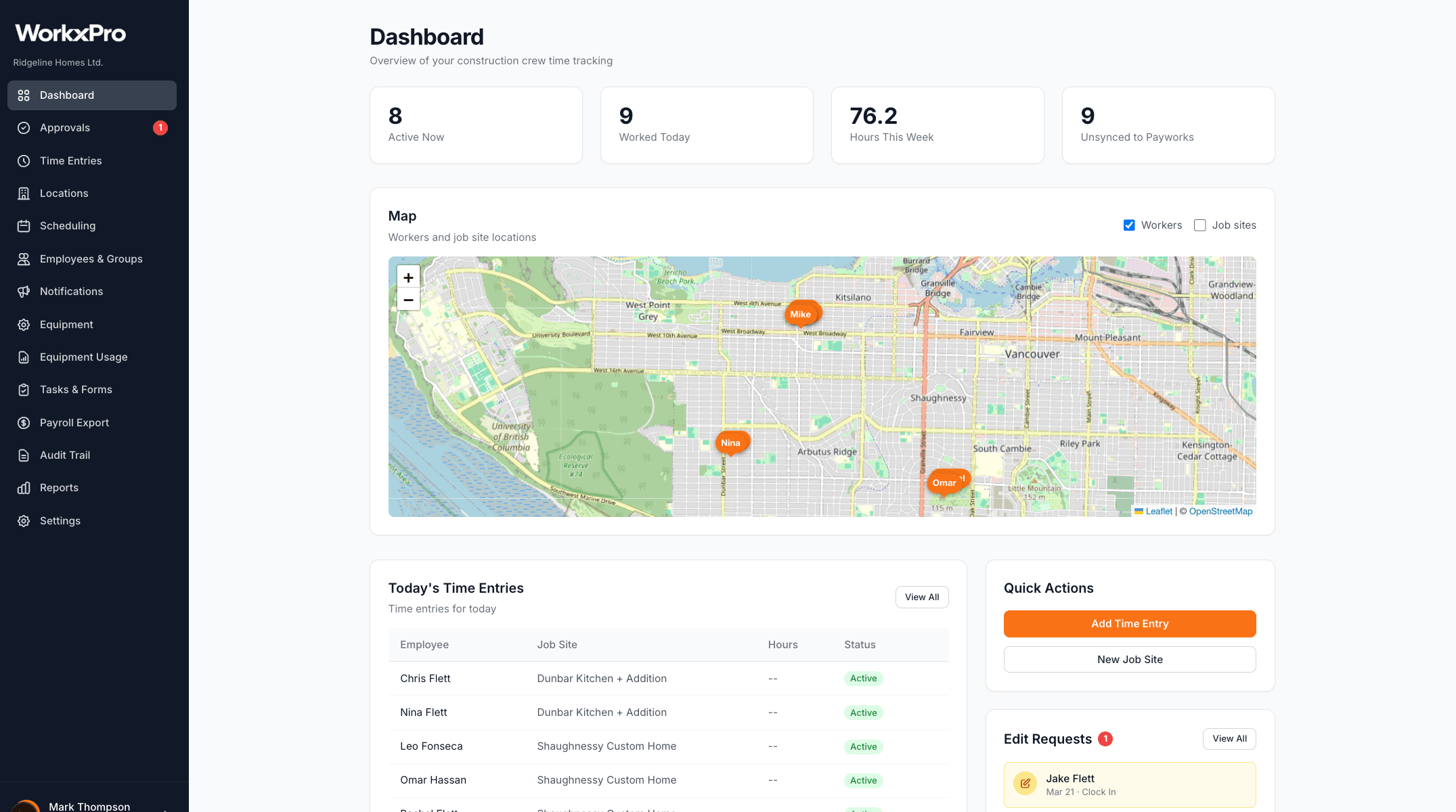Viewport: 1456px width, 812px height.
Task: Click the Equipment Usage icon
Action: [x=24, y=357]
